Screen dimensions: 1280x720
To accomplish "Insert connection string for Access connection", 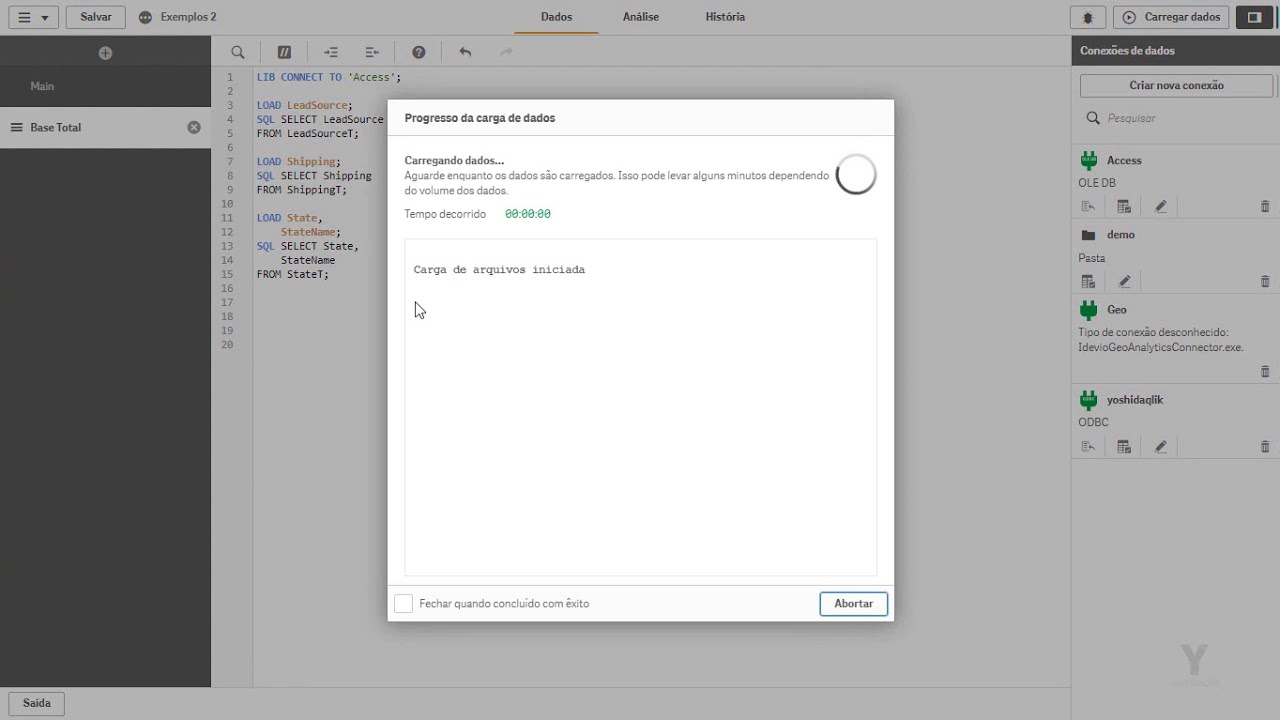I will click(1088, 207).
